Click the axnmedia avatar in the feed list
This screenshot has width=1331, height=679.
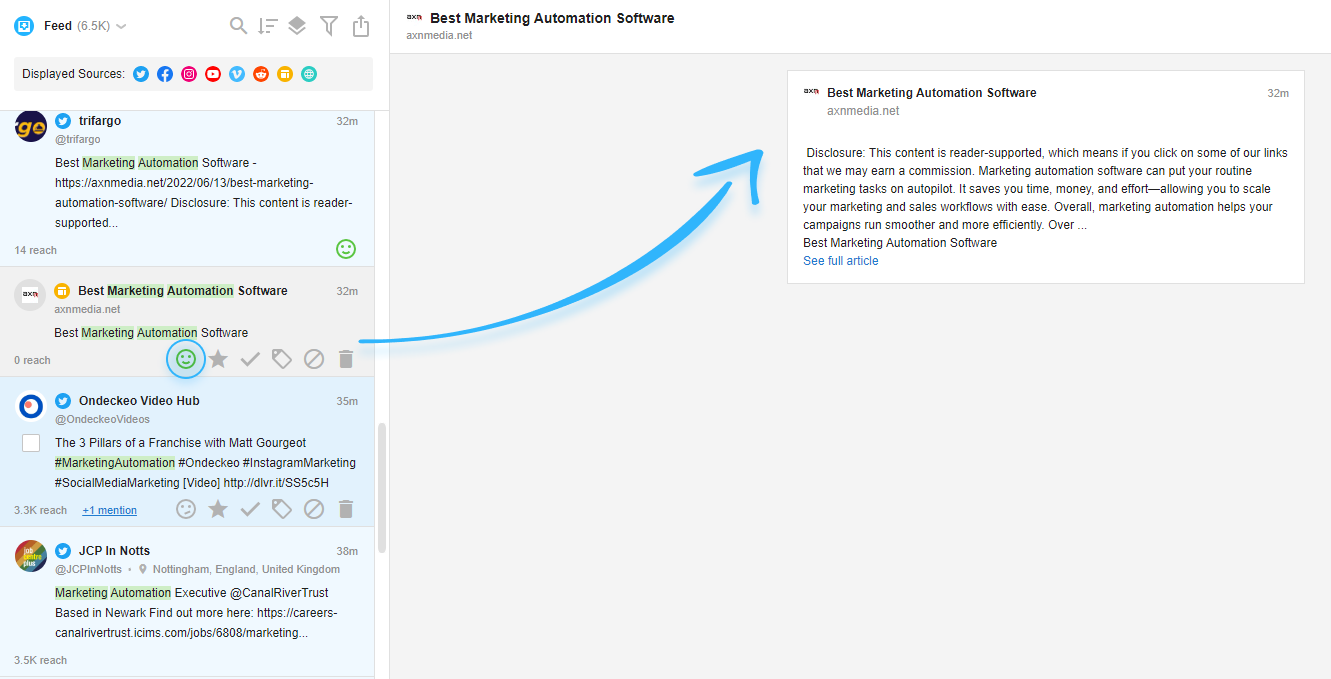pyautogui.click(x=31, y=295)
